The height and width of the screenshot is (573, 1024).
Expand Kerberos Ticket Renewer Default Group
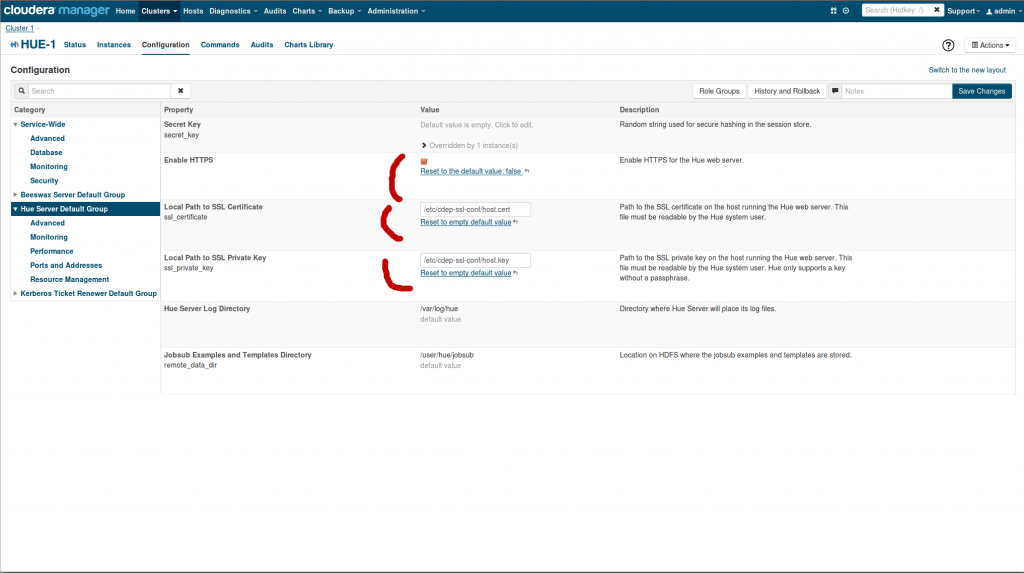pyautogui.click(x=15, y=293)
